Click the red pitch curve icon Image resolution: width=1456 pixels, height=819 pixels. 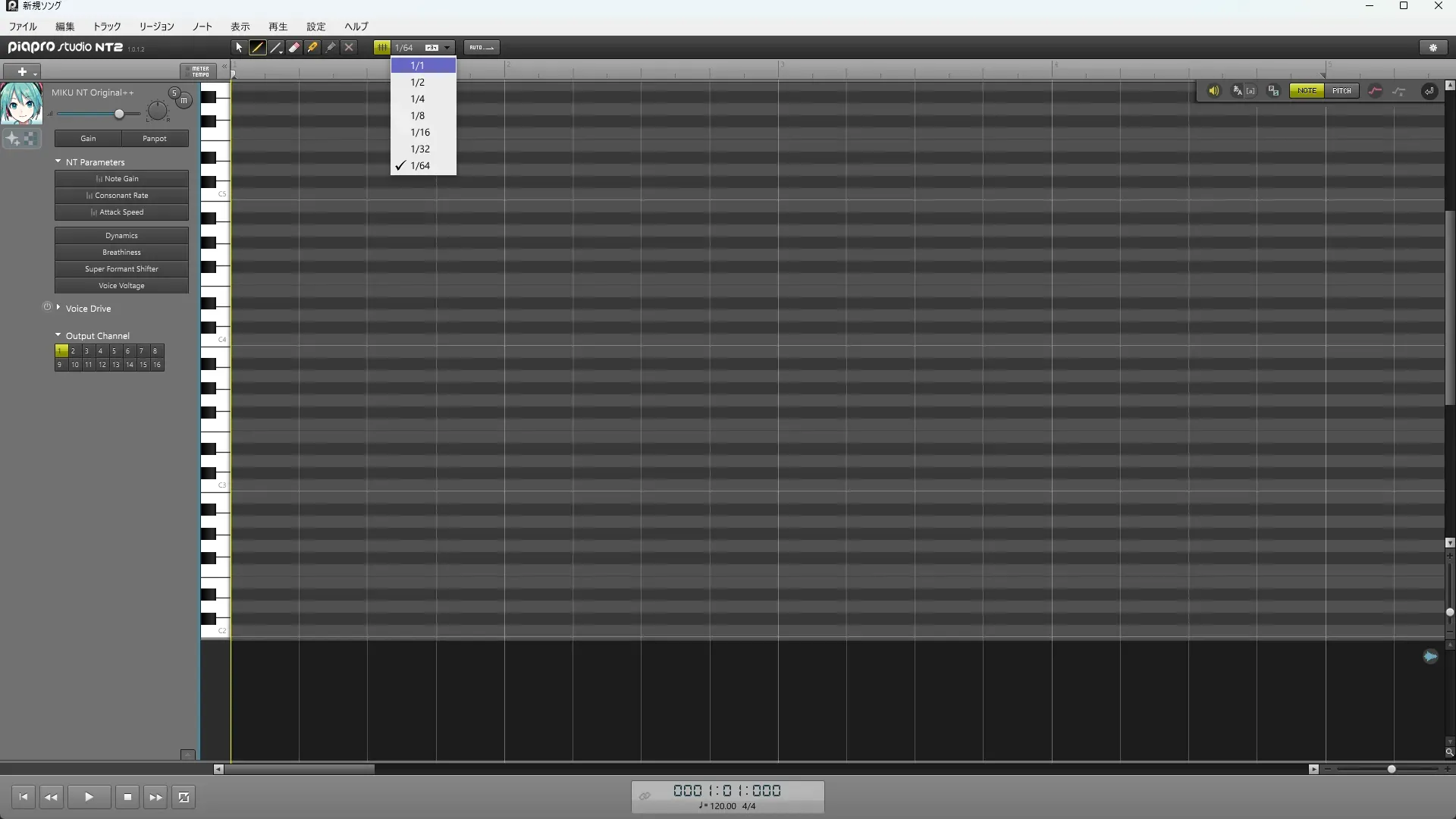pyautogui.click(x=1375, y=91)
